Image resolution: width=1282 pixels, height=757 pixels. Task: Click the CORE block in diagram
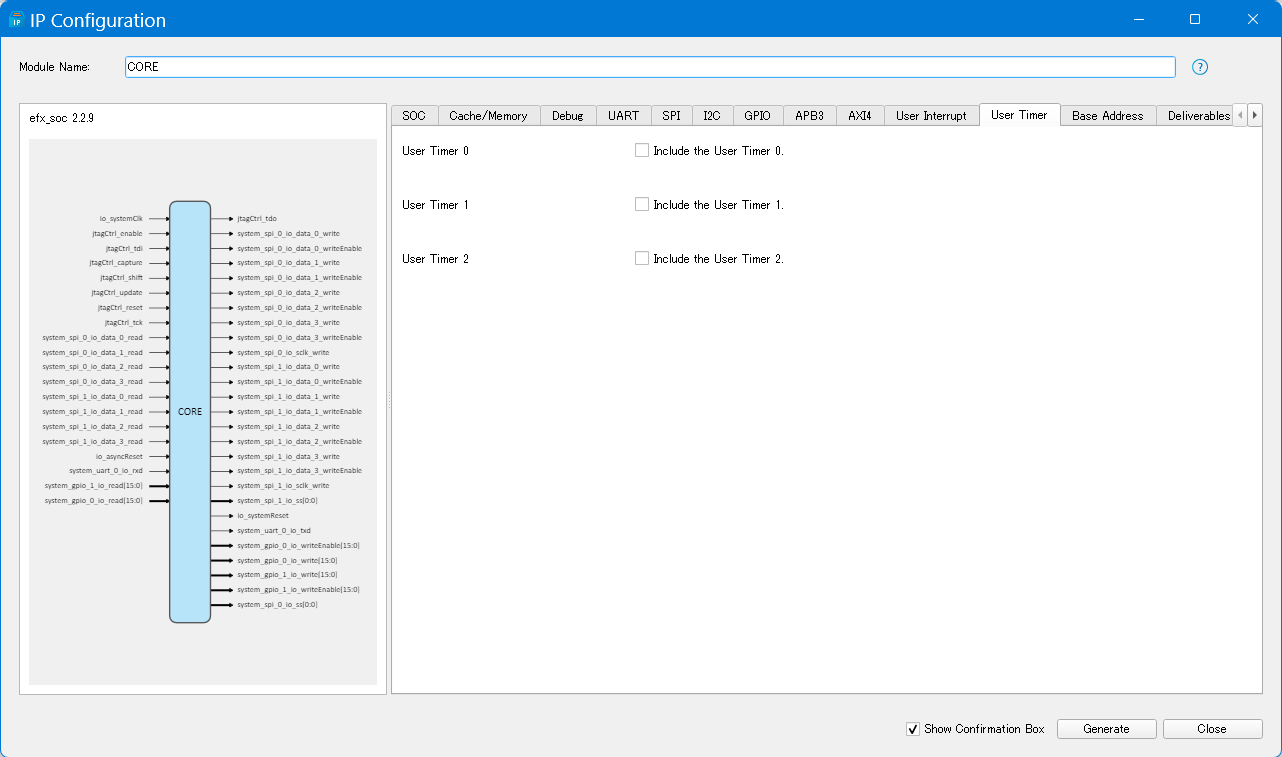tap(190, 411)
